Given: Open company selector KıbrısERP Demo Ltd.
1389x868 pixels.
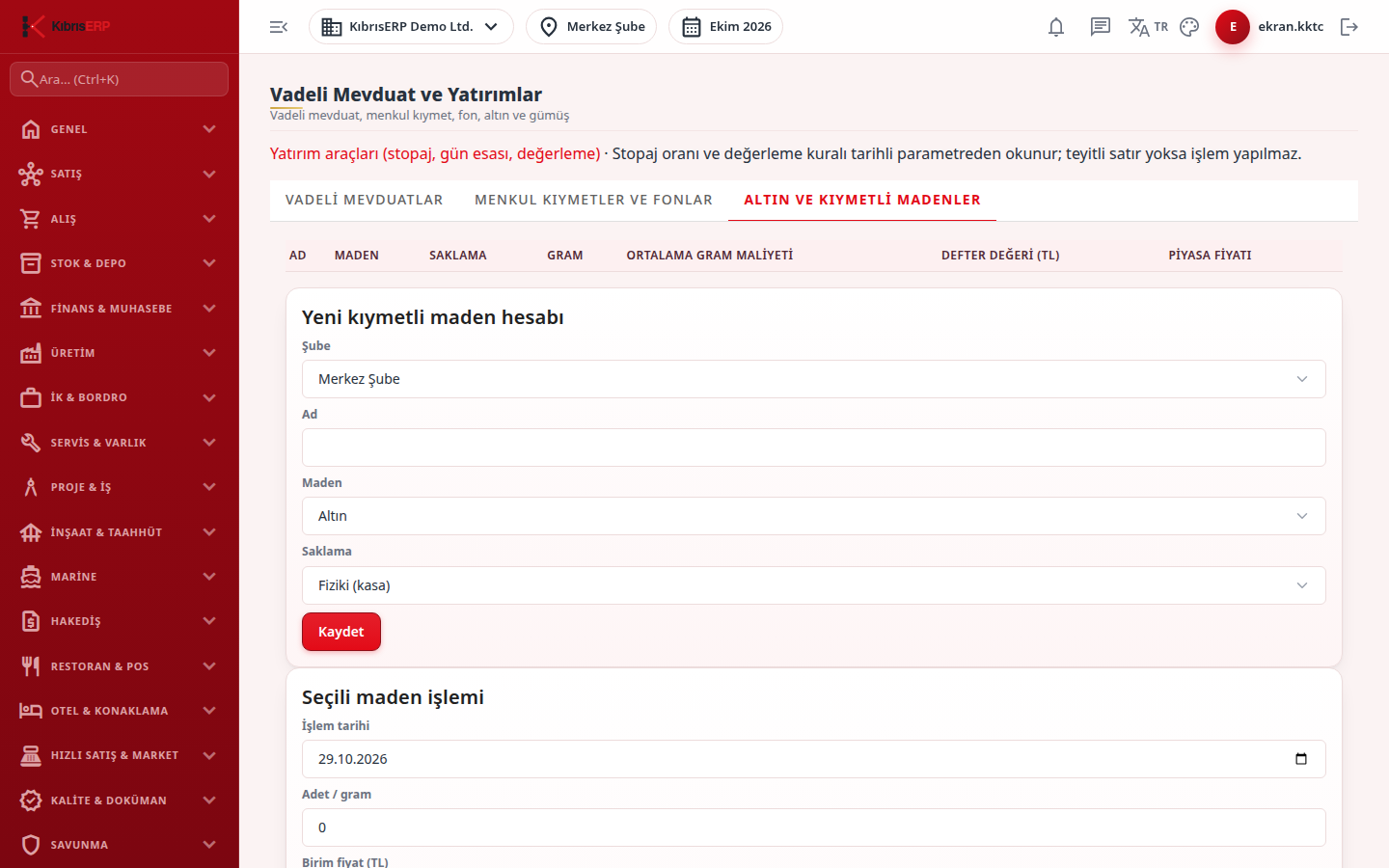Looking at the screenshot, I should [411, 27].
